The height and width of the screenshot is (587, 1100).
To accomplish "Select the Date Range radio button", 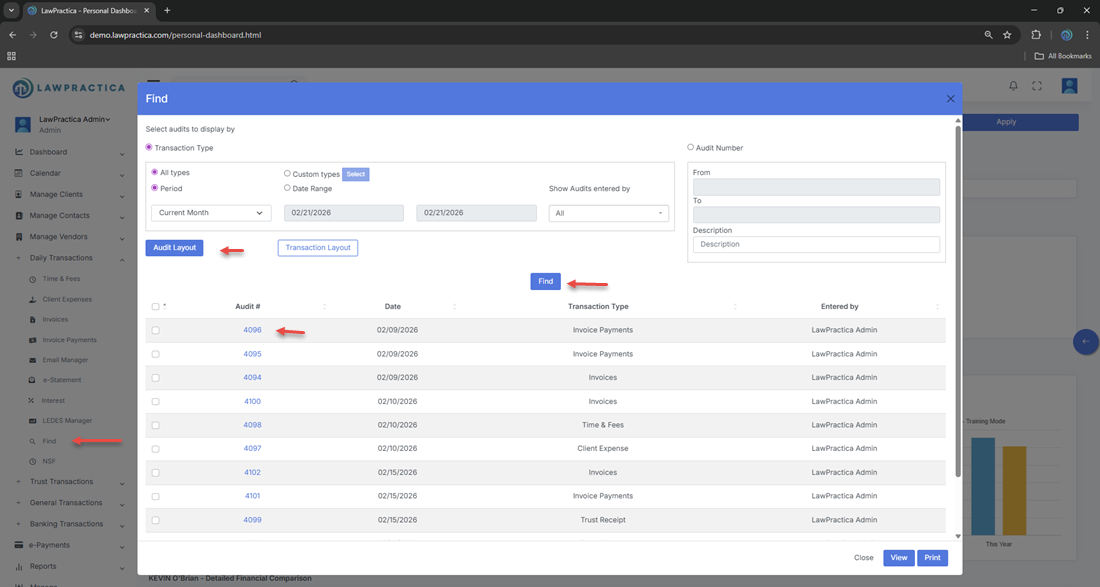I will pyautogui.click(x=288, y=188).
